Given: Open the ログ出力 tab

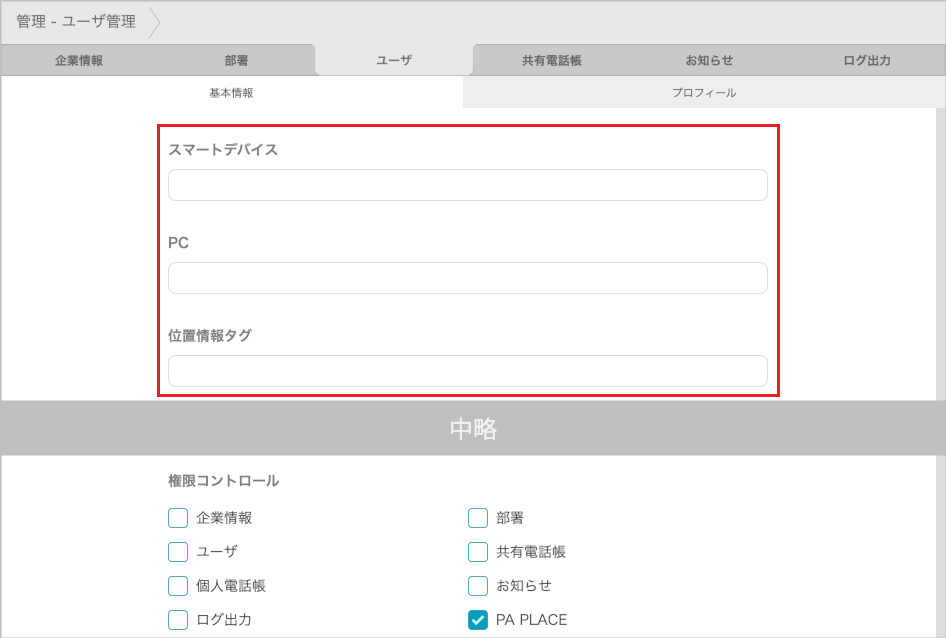Looking at the screenshot, I should (x=867, y=60).
